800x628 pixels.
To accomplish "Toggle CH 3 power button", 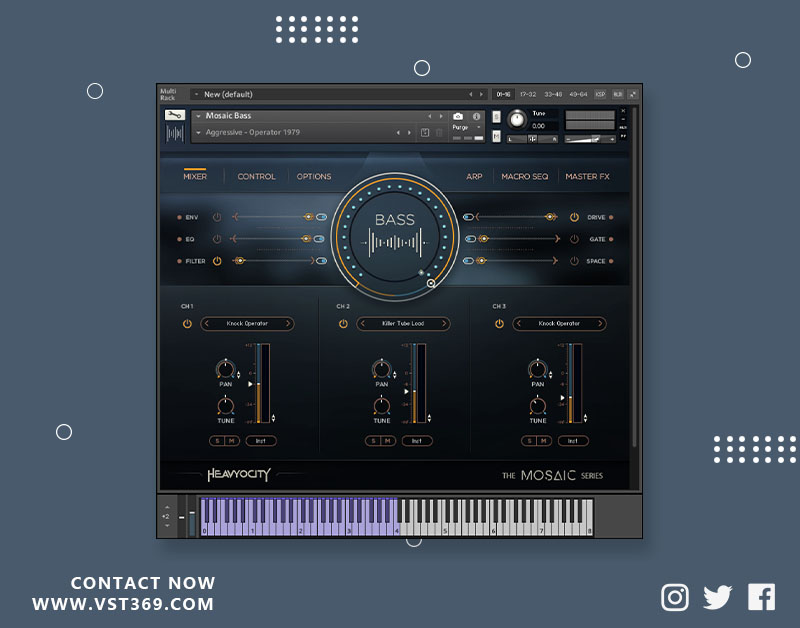I will tap(499, 323).
